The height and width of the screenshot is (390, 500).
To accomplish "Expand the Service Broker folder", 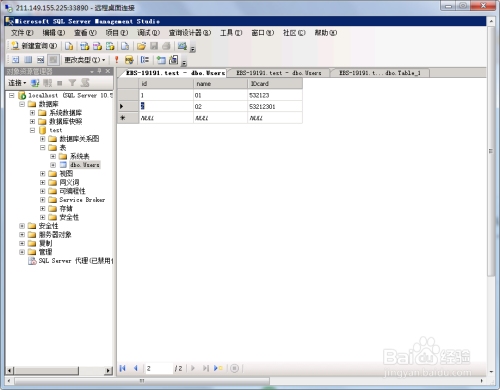I will point(43,200).
